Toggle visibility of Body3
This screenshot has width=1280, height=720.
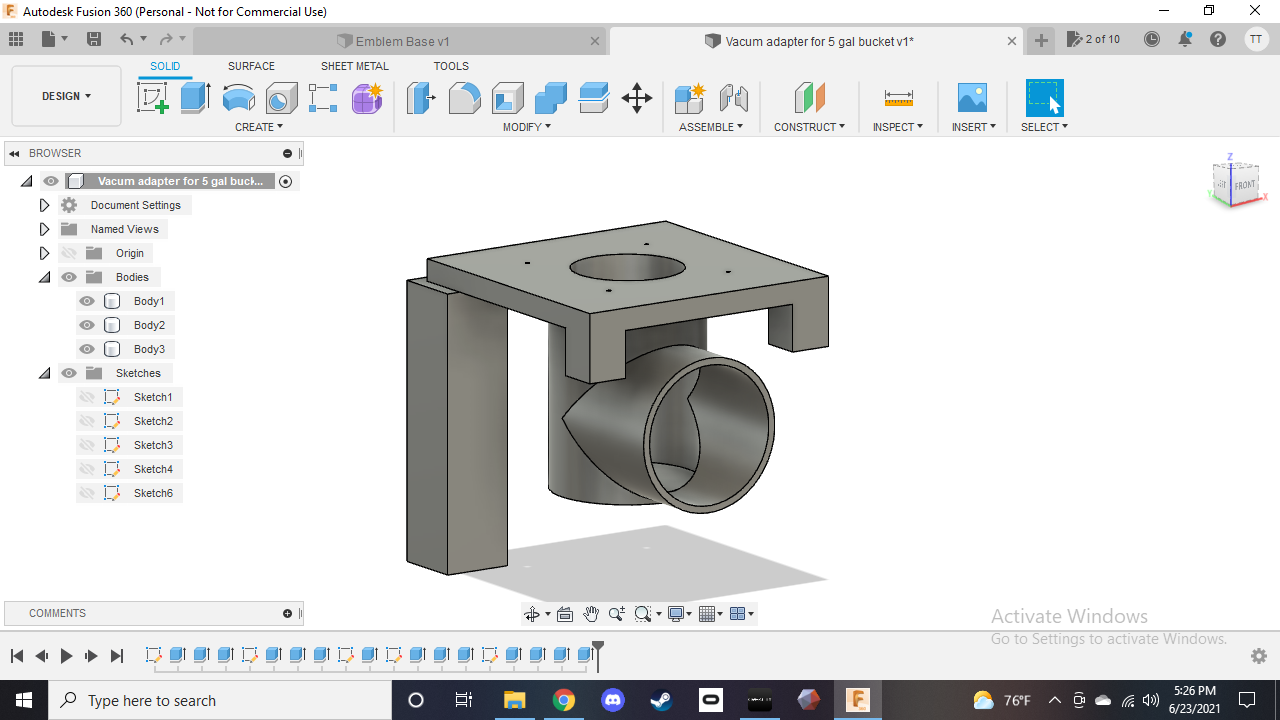point(87,349)
